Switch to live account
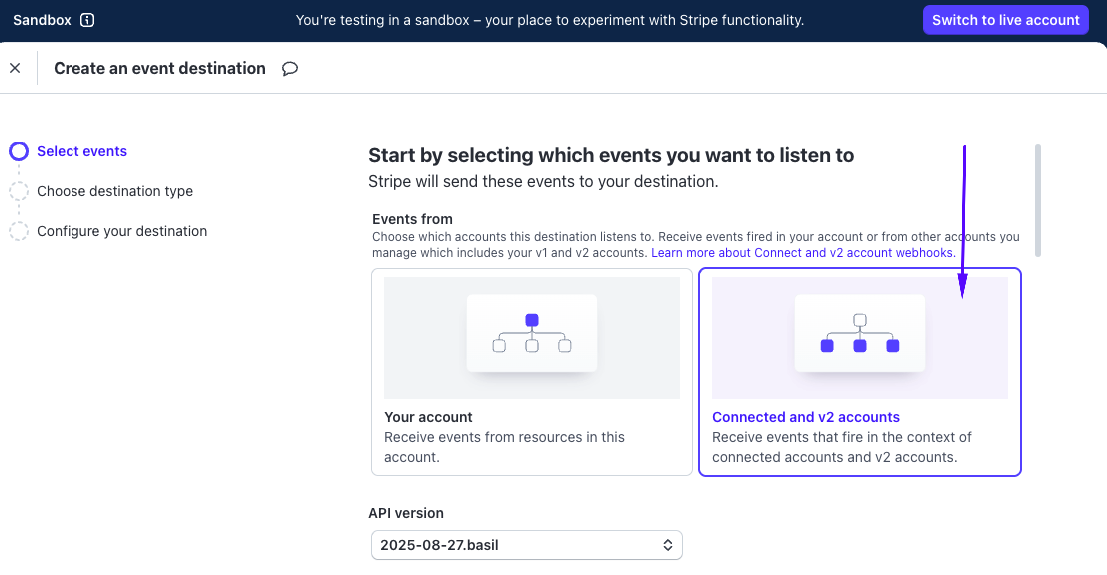Viewport: 1107px width, 575px height. coord(1005,20)
